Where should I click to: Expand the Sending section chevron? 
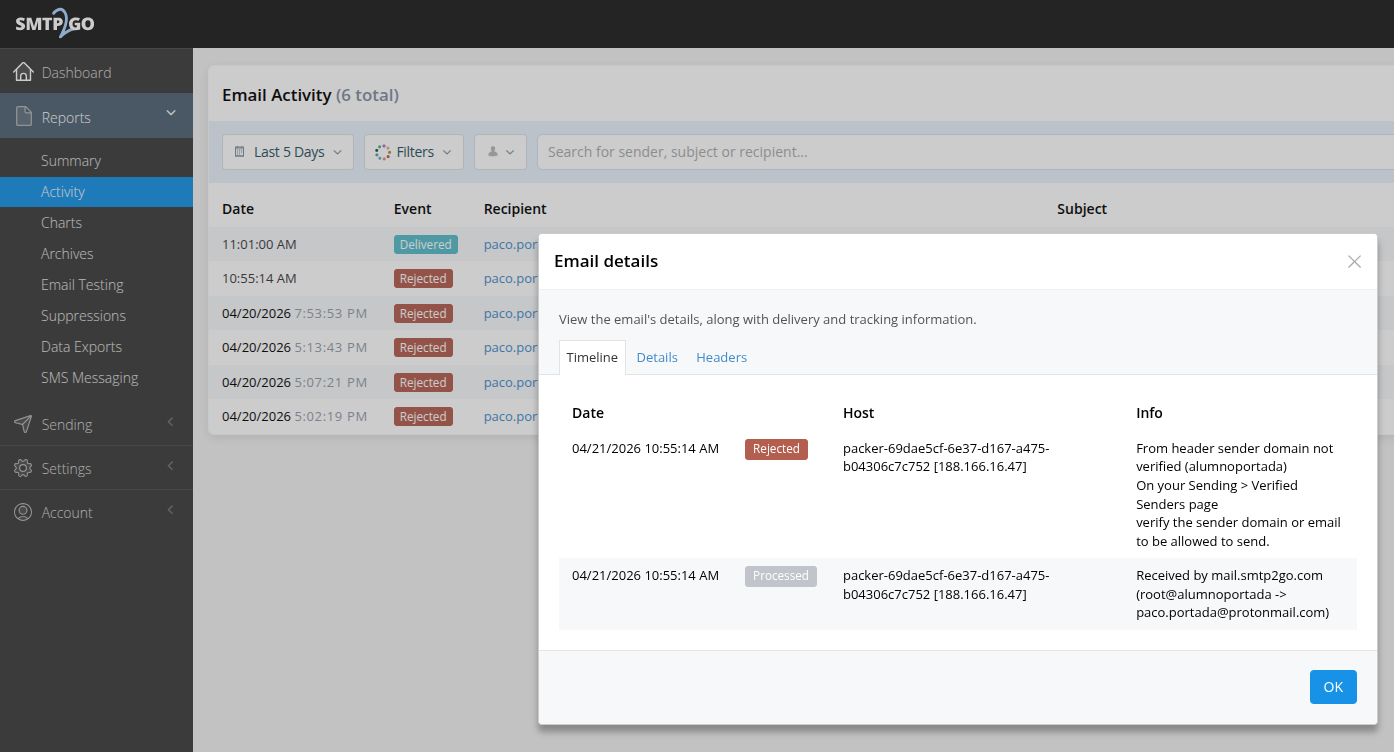click(171, 423)
